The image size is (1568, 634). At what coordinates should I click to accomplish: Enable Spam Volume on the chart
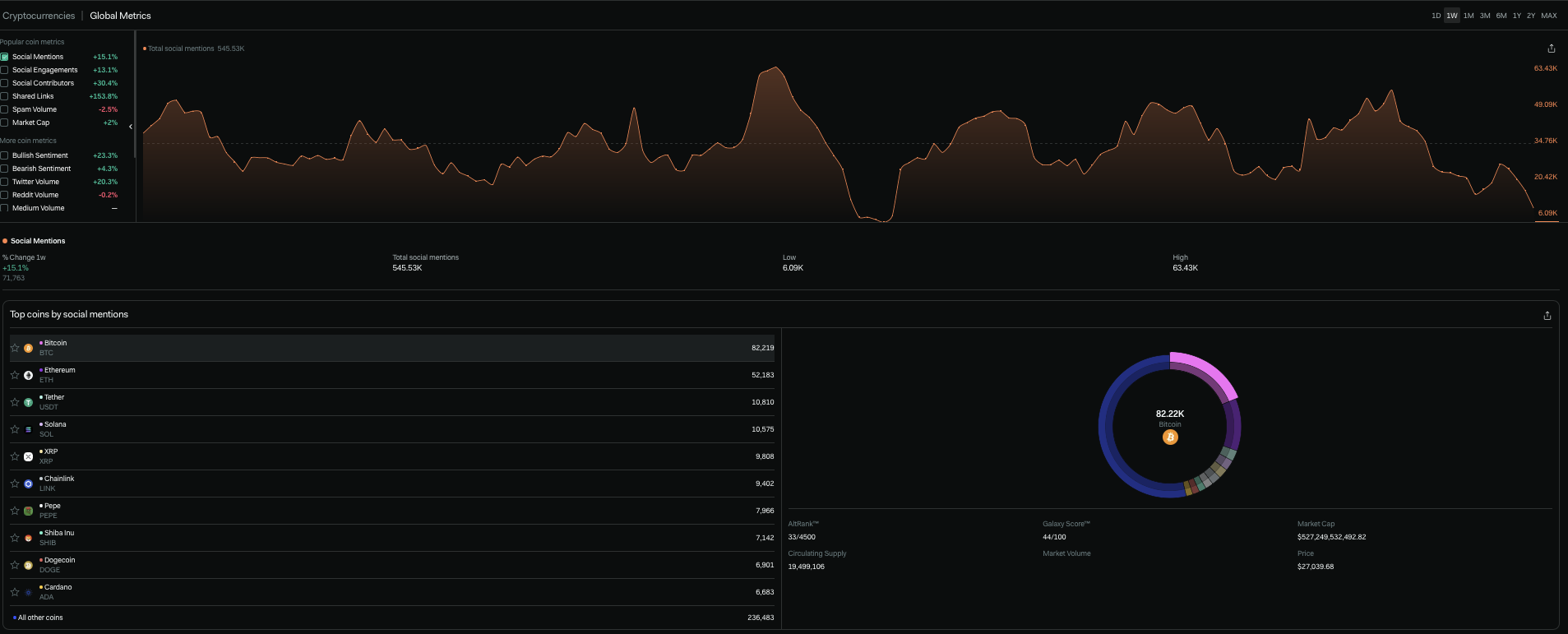4,109
